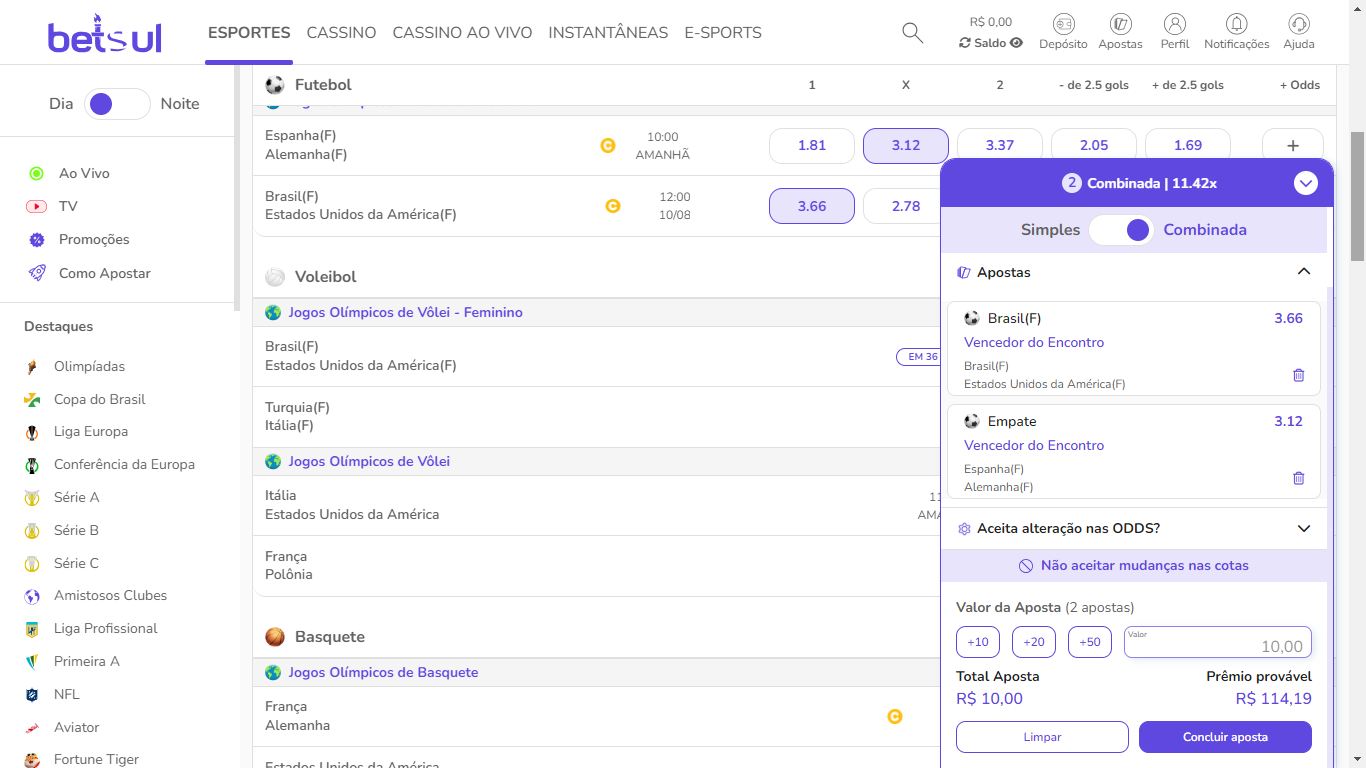
Task: Switch to CASSINO AO VIVO tab
Action: 462,33
